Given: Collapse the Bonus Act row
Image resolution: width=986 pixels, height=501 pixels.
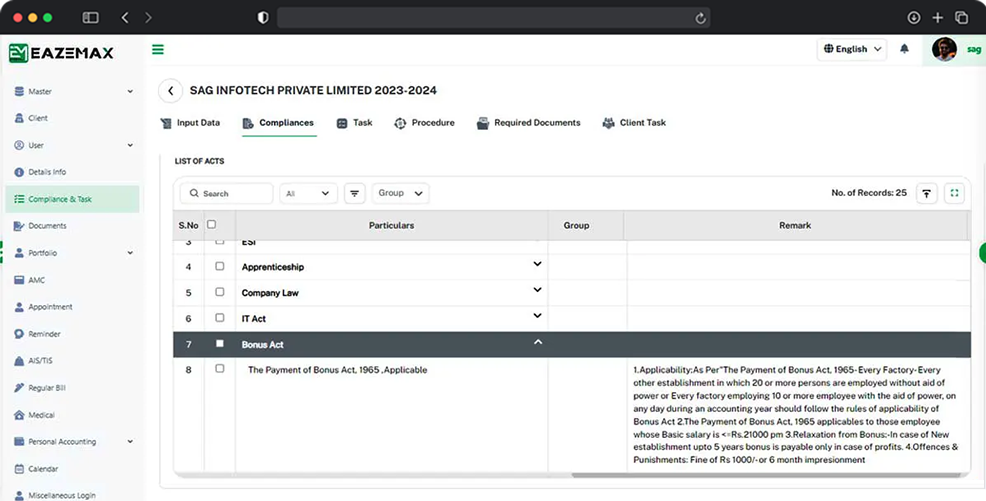Looking at the screenshot, I should click(538, 342).
